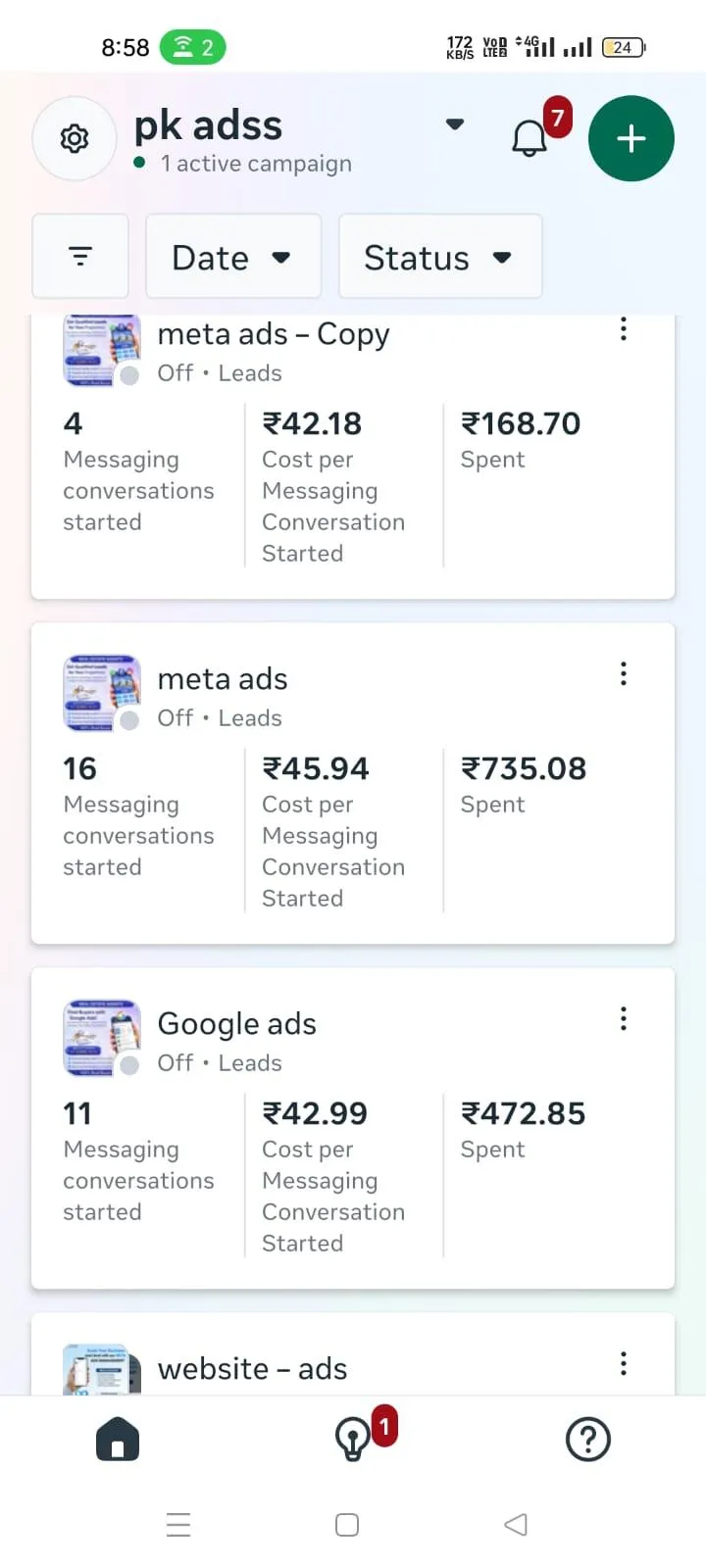The width and height of the screenshot is (706, 1568).
Task: Open the help question mark icon
Action: coord(588,1440)
